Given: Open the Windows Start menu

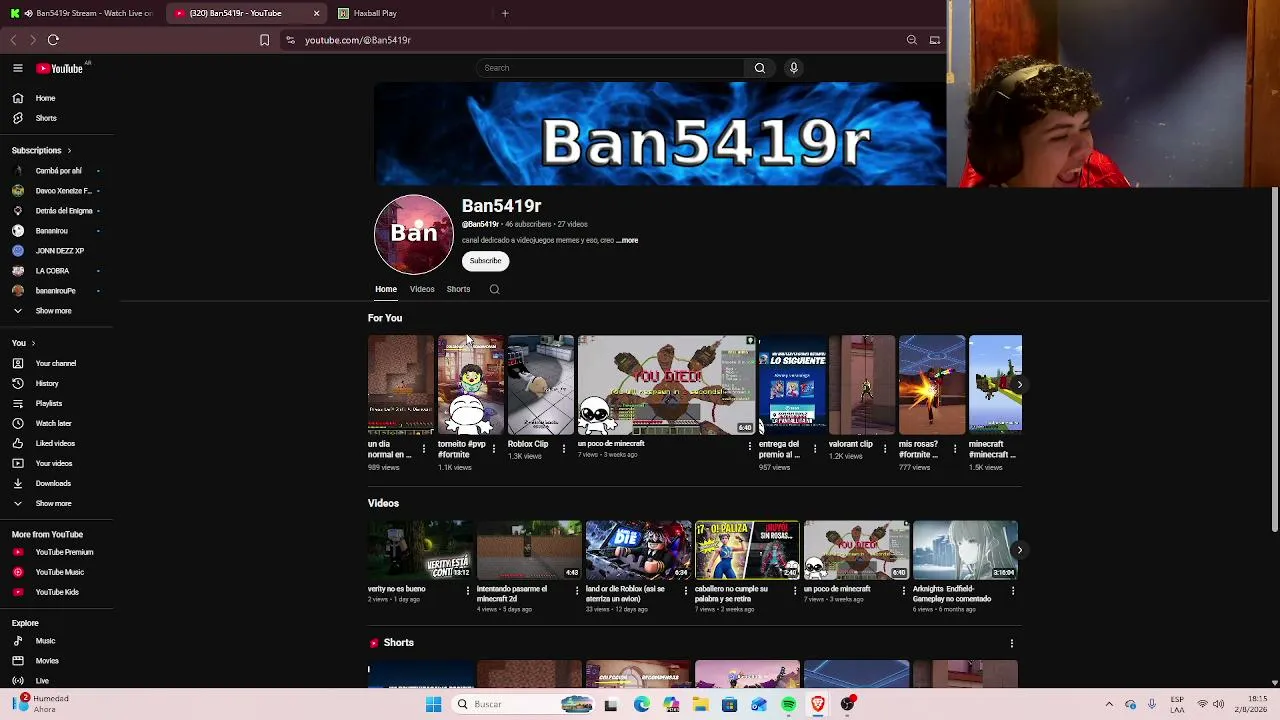Looking at the screenshot, I should (433, 704).
